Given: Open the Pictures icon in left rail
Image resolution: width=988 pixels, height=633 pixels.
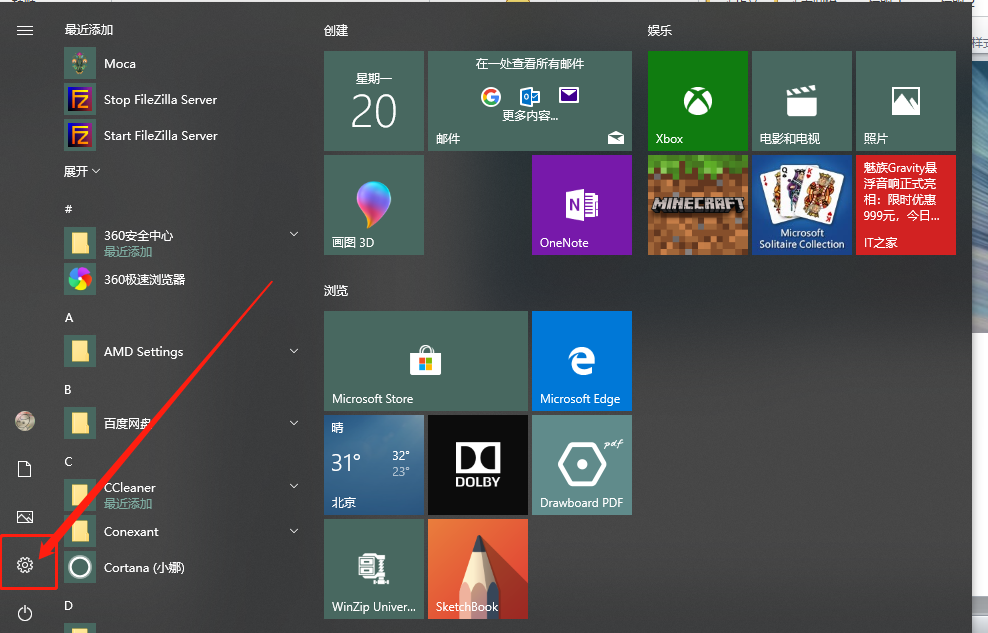Looking at the screenshot, I should coord(25,517).
